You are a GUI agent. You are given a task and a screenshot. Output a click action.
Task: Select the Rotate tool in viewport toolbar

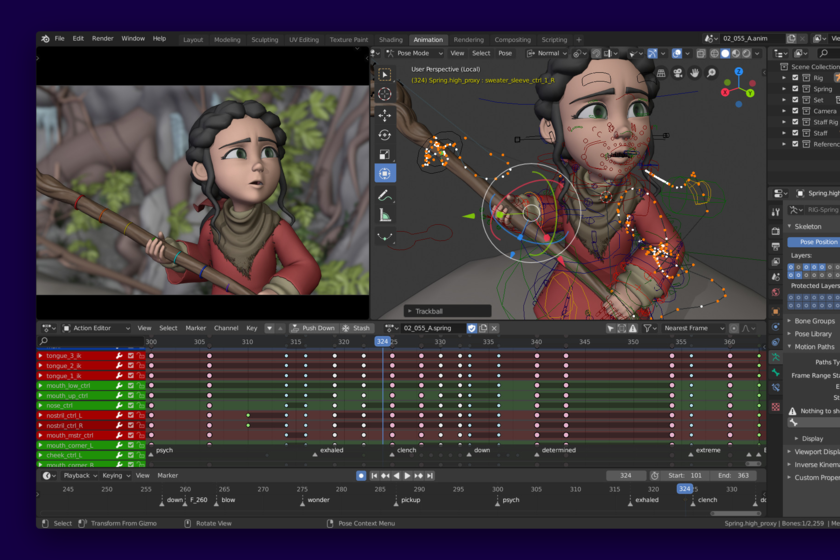[x=385, y=135]
